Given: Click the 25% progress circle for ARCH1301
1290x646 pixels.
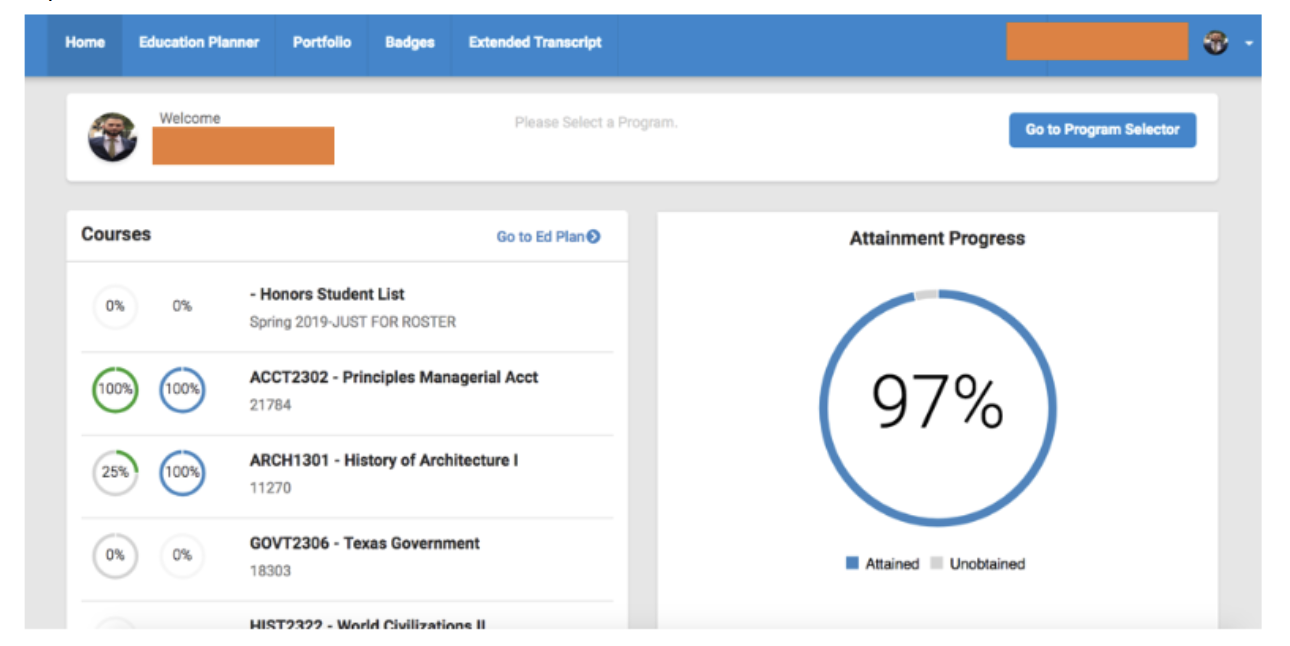Looking at the screenshot, I should pos(115,473).
